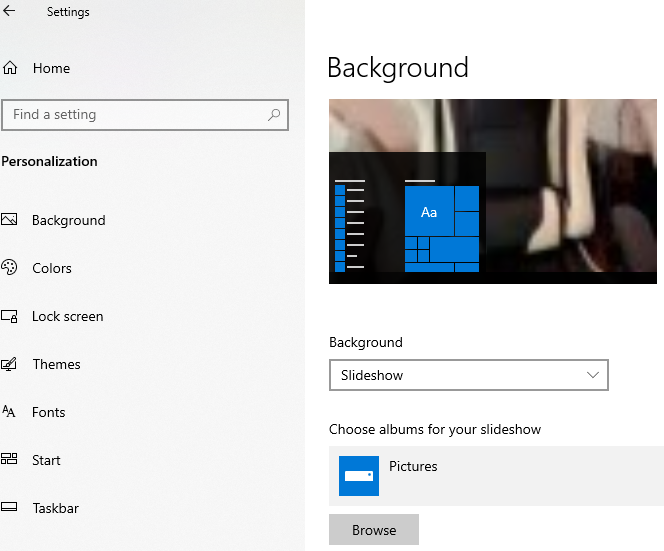The width and height of the screenshot is (664, 551).
Task: Open the Colors settings section
Action: point(52,268)
